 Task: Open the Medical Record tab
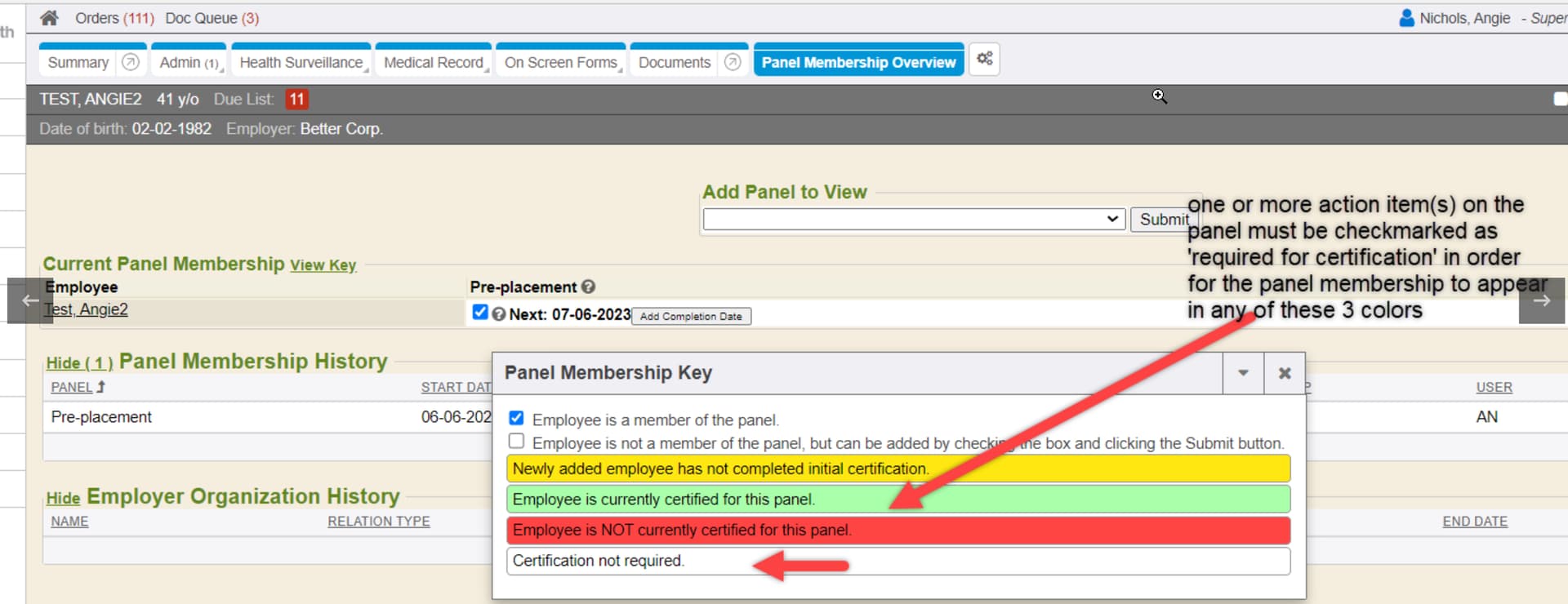point(433,62)
